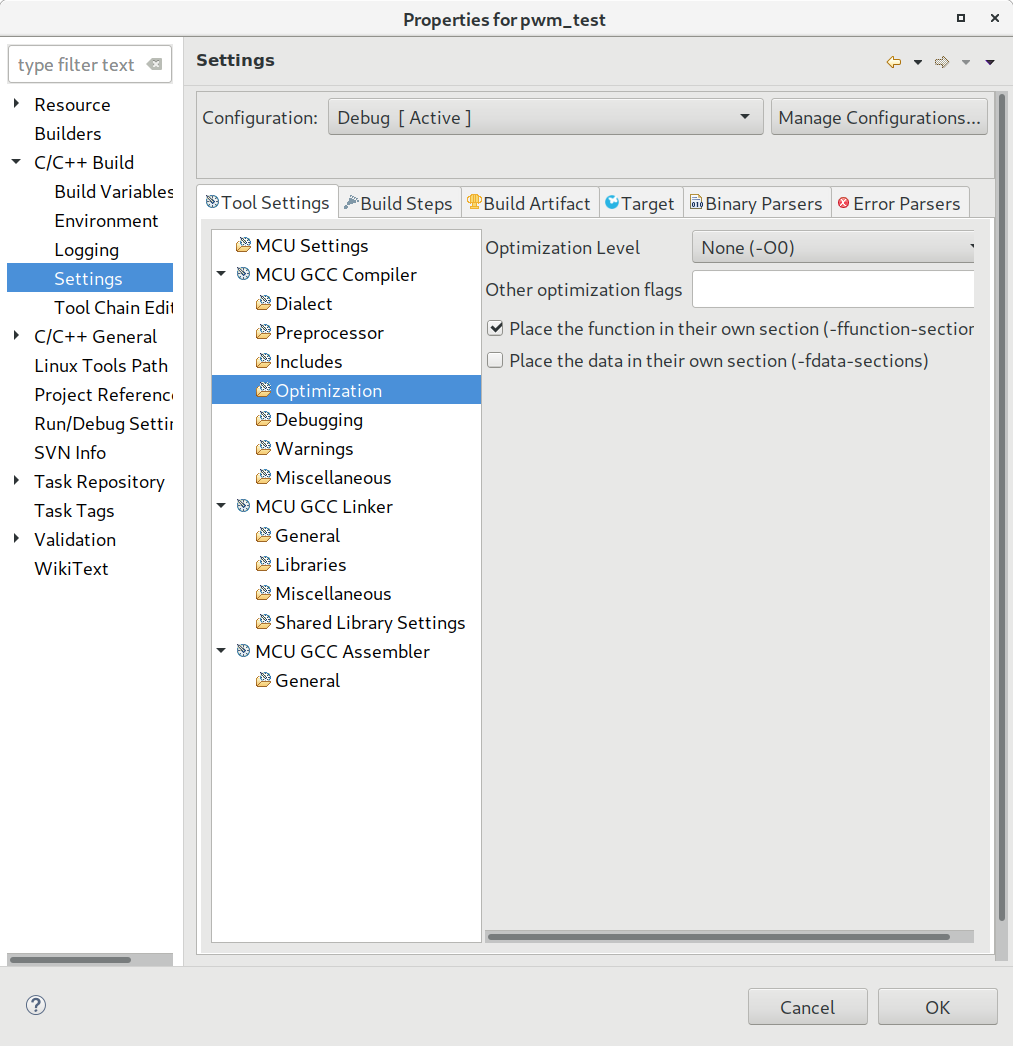Screen dimensions: 1013x1046
Task: Click the Manage Configurations button
Action: [879, 117]
